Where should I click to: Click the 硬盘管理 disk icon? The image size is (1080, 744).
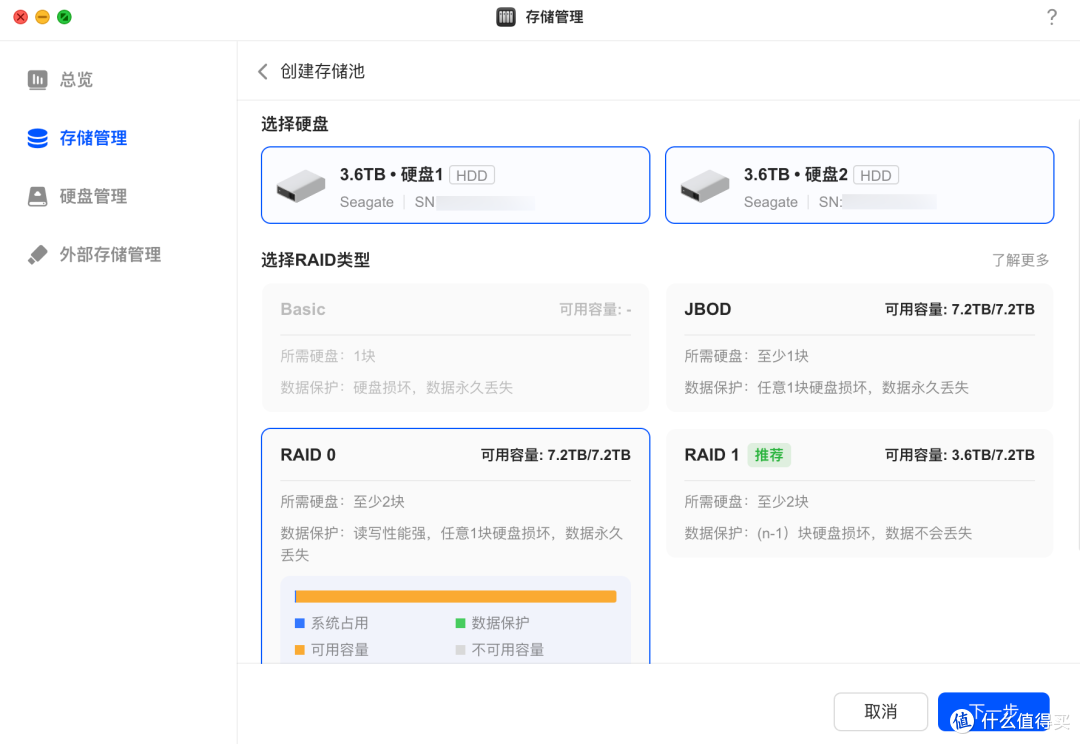click(x=37, y=196)
